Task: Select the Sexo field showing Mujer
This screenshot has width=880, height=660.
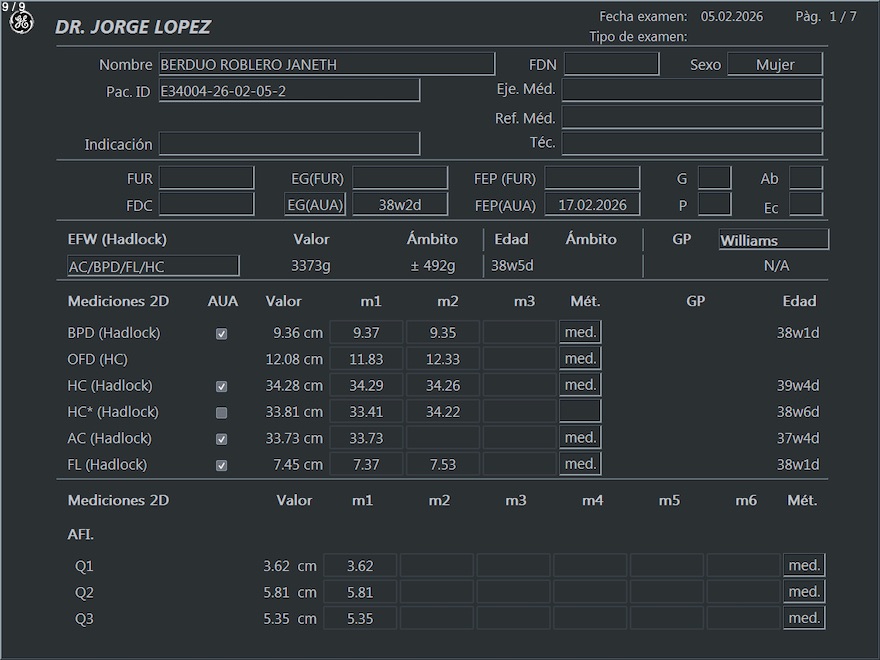Action: (x=774, y=65)
